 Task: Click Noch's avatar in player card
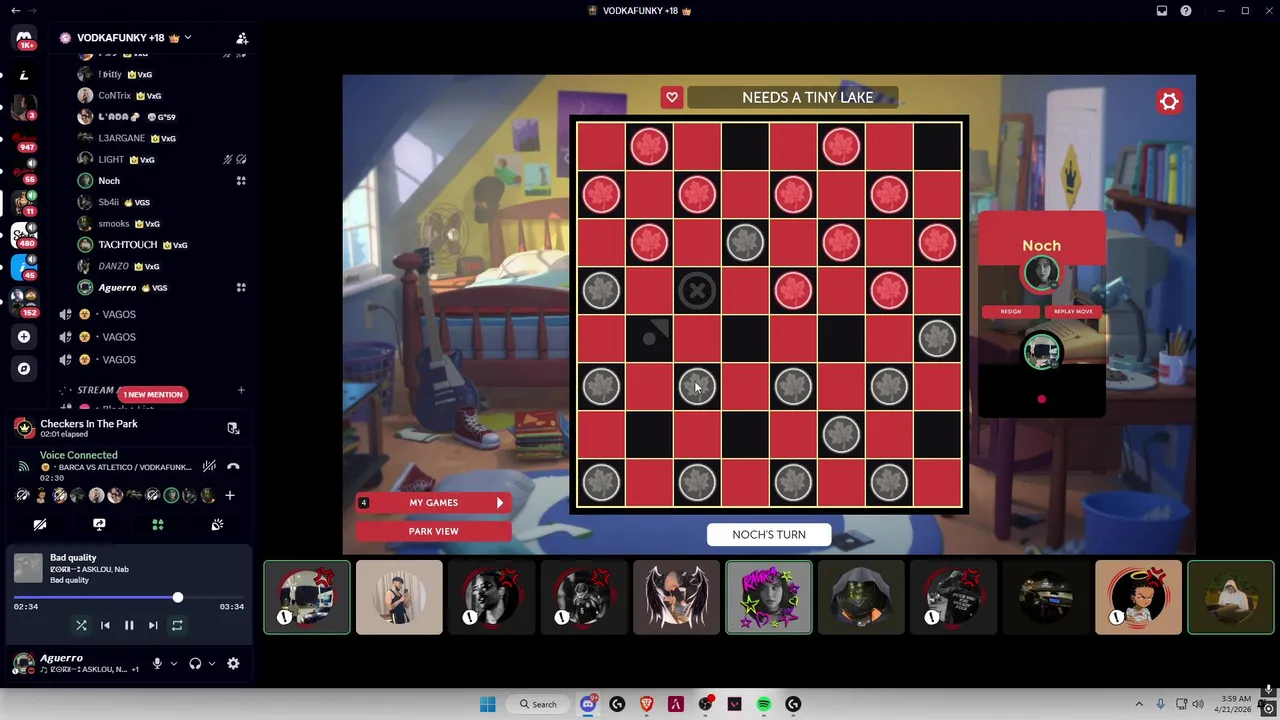[1041, 274]
